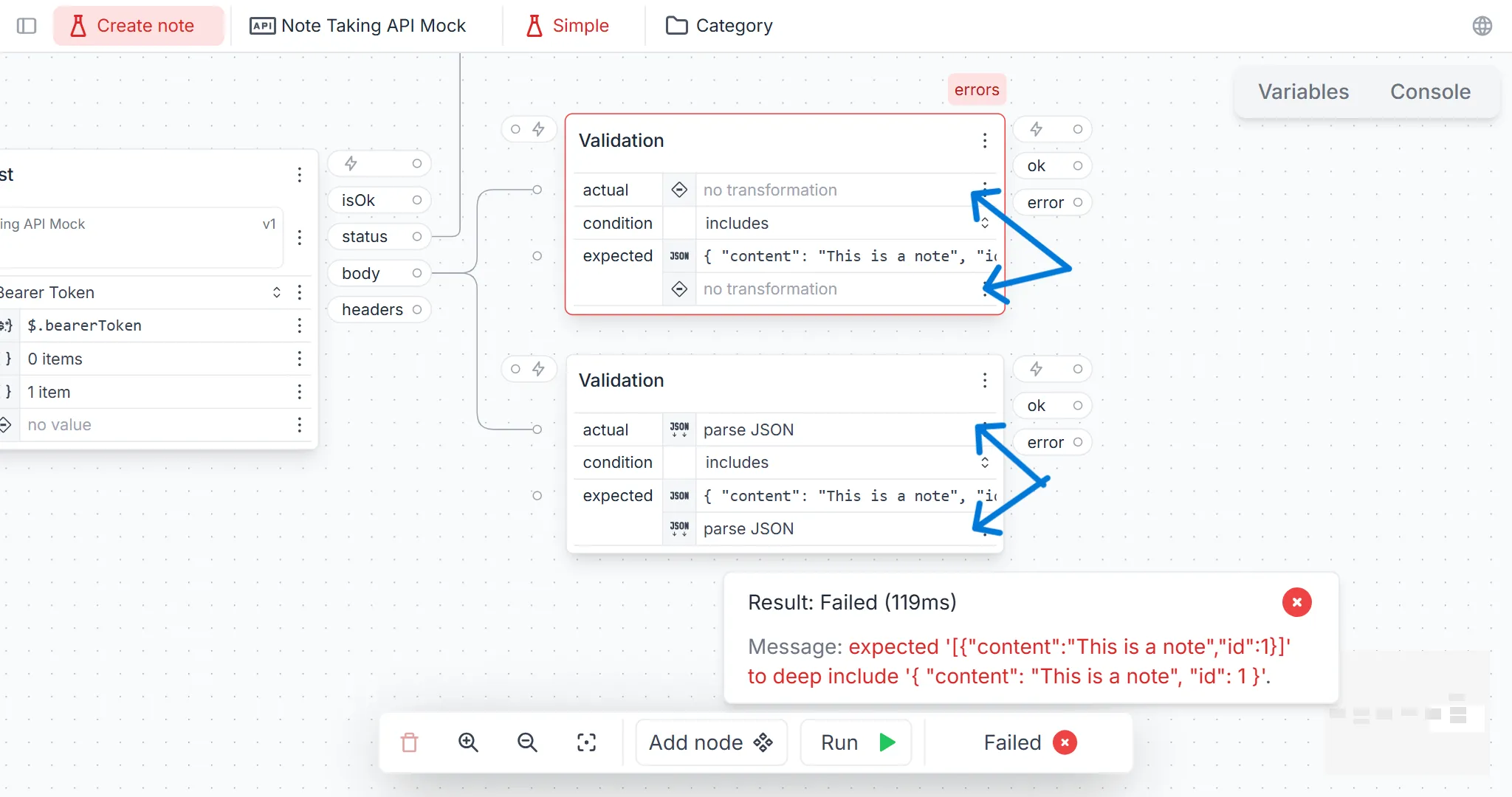The image size is (1512, 797).
Task: Expand the condition dropdown on bottom Validation node
Action: point(983,462)
